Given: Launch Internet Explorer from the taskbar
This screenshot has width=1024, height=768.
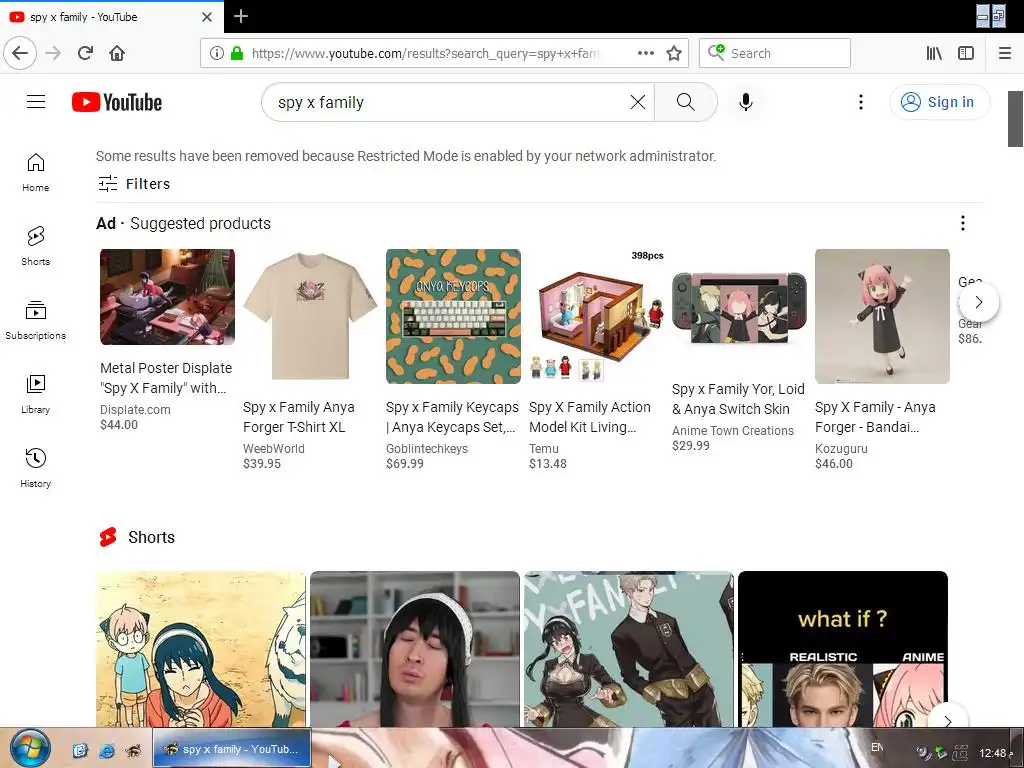Looking at the screenshot, I should coord(106,750).
